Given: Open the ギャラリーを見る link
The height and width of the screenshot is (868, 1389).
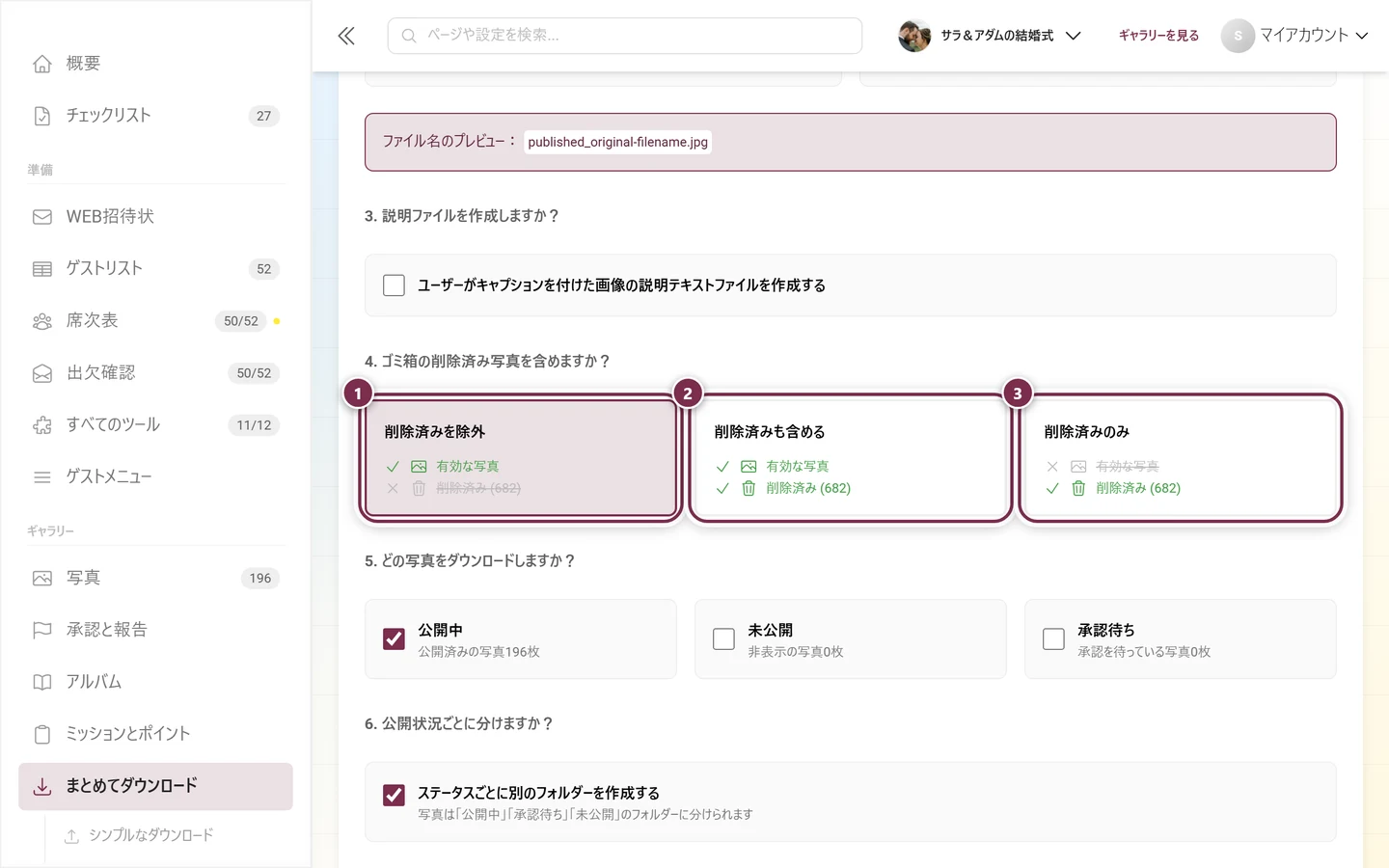Looking at the screenshot, I should [1158, 36].
